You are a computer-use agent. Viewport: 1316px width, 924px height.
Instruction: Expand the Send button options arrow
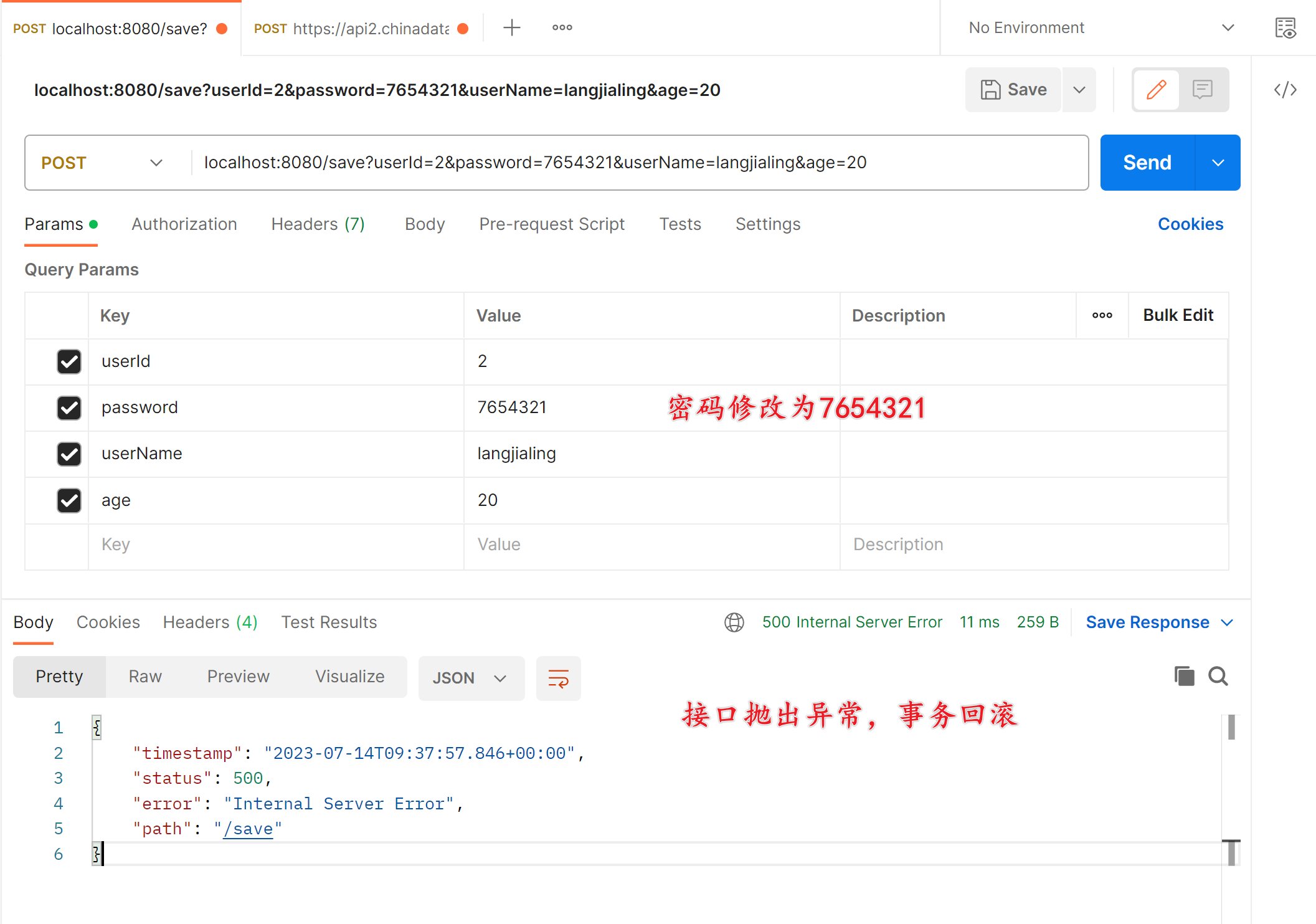pyautogui.click(x=1218, y=163)
